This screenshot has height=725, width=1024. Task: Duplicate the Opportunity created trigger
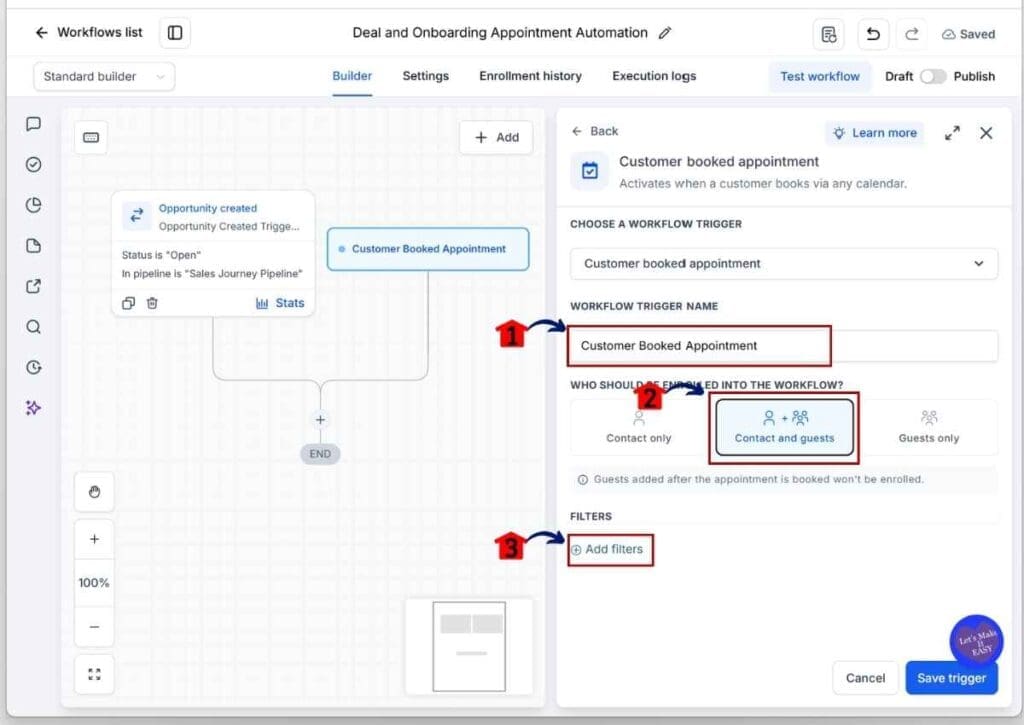(x=129, y=303)
